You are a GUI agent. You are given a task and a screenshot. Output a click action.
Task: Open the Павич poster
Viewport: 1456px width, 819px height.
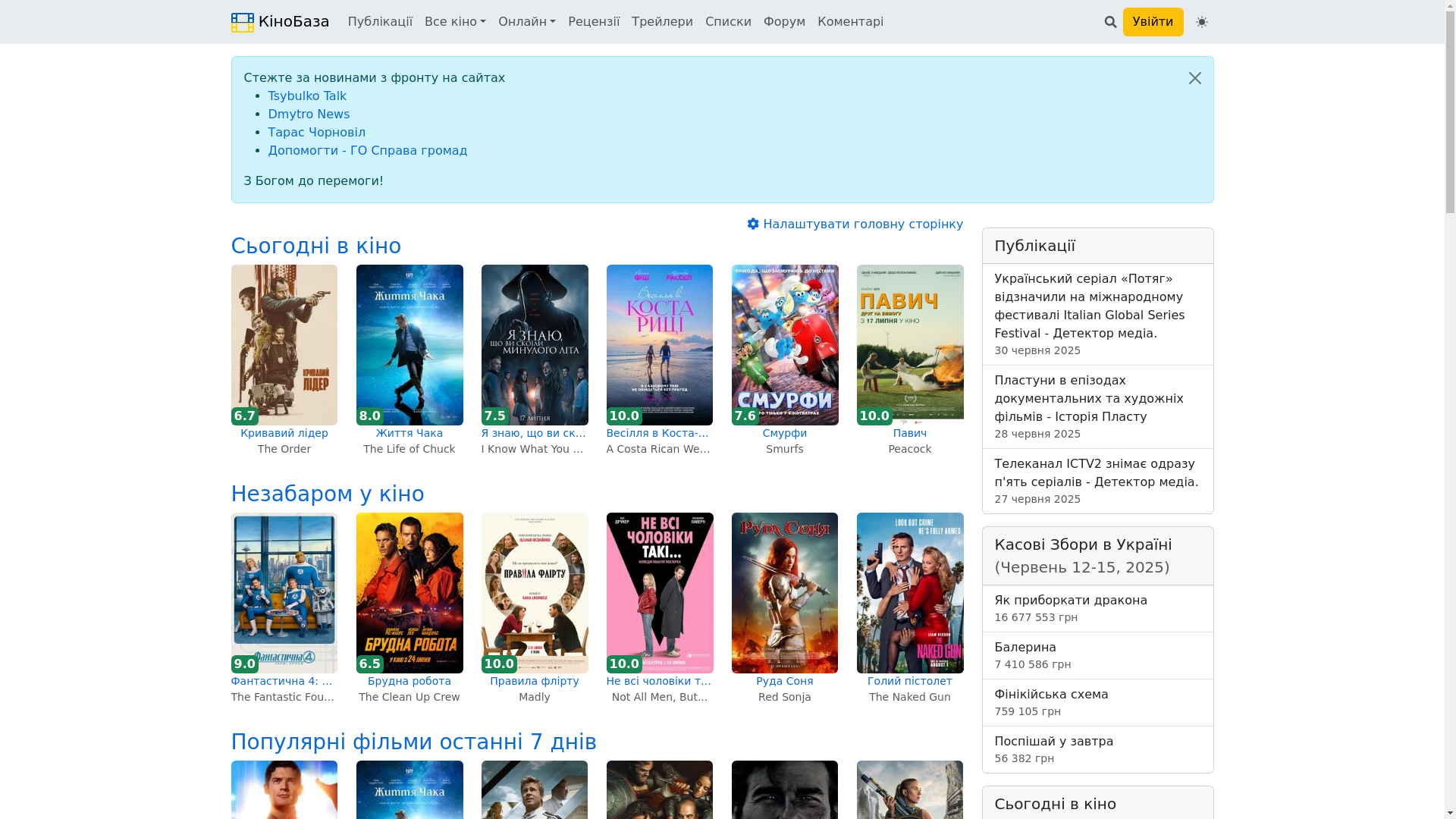point(910,345)
